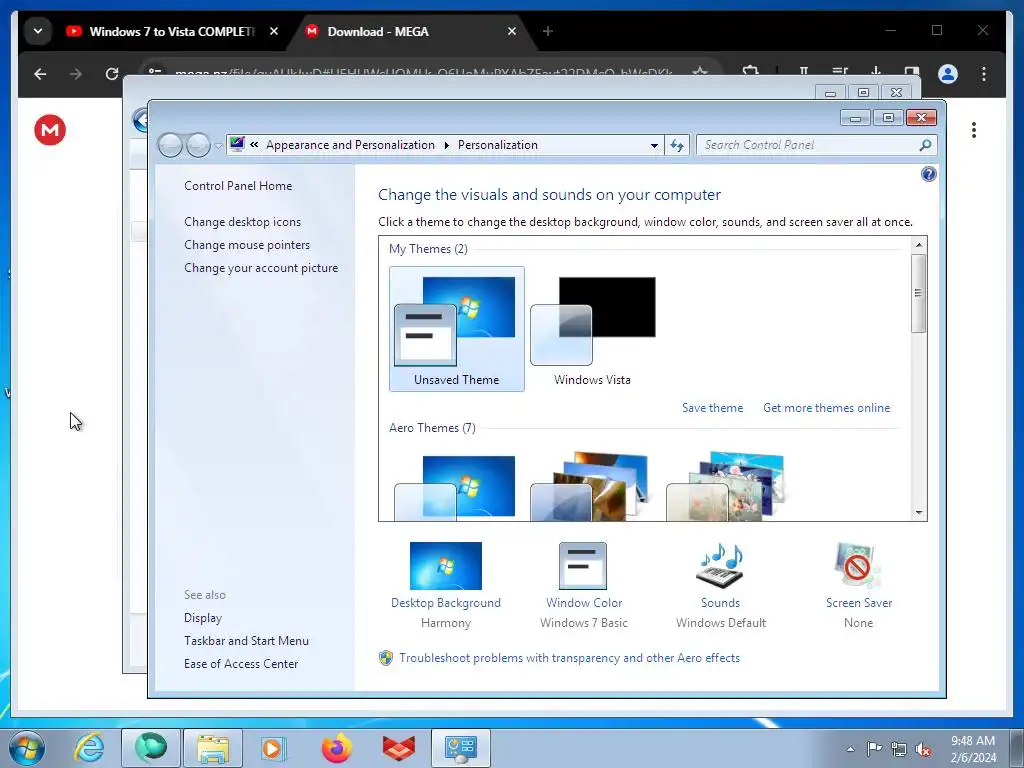Click the theme list scroll up arrow
The height and width of the screenshot is (768, 1024).
tap(919, 245)
